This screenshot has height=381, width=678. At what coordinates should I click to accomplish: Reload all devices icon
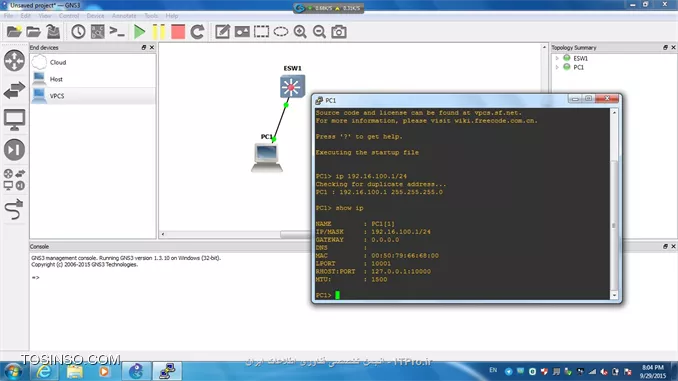pos(197,32)
